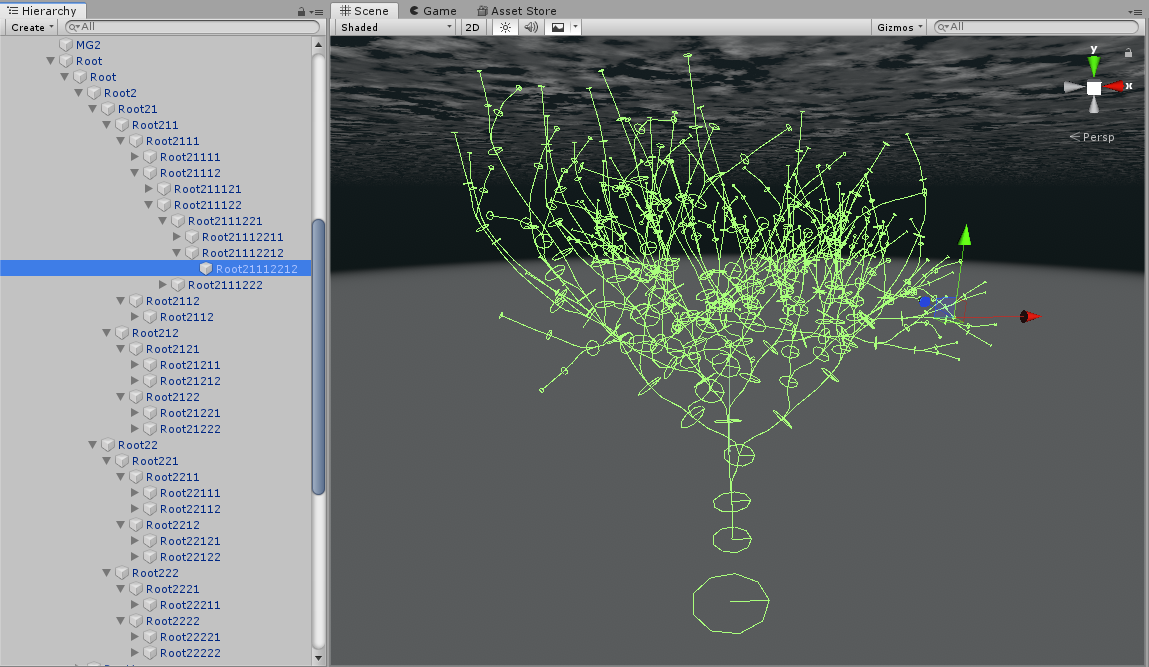The image size is (1149, 667).
Task: Select Root22222 in Hierarchy
Action: click(x=190, y=653)
